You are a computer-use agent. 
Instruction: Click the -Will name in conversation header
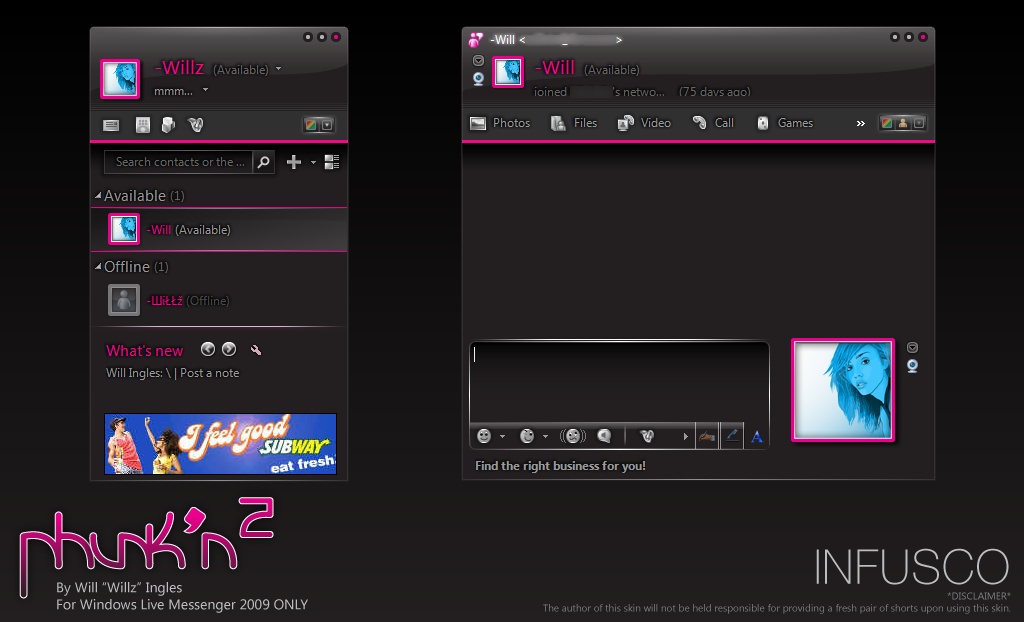coord(555,67)
